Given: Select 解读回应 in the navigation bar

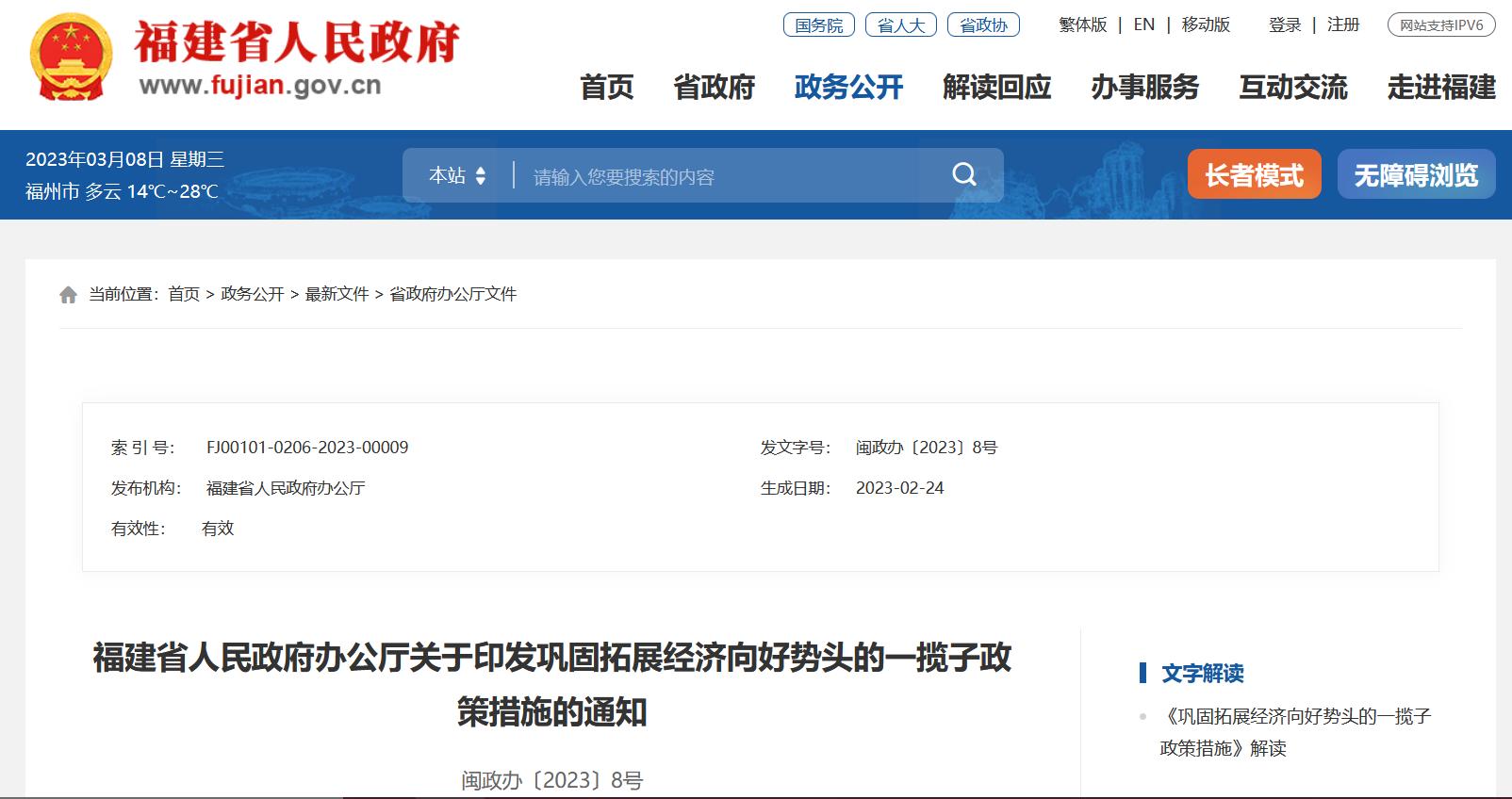Looking at the screenshot, I should click(996, 88).
